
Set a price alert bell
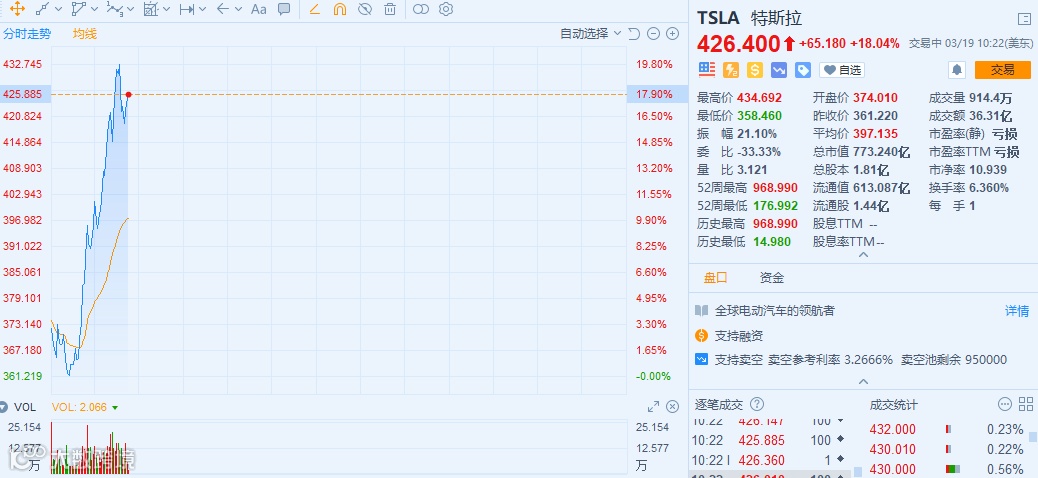[957, 70]
